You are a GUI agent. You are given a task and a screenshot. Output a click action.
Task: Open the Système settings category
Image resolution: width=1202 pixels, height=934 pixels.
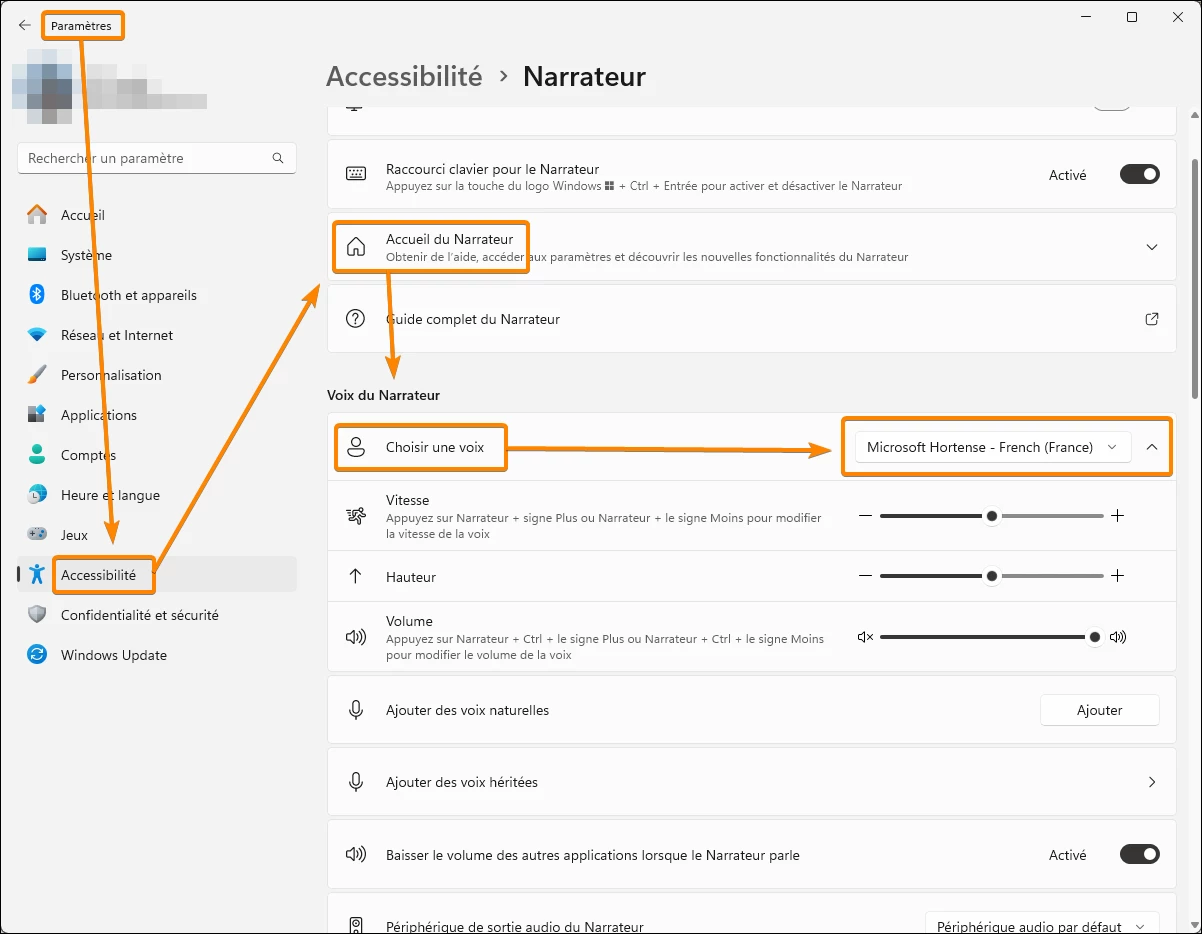[x=86, y=255]
